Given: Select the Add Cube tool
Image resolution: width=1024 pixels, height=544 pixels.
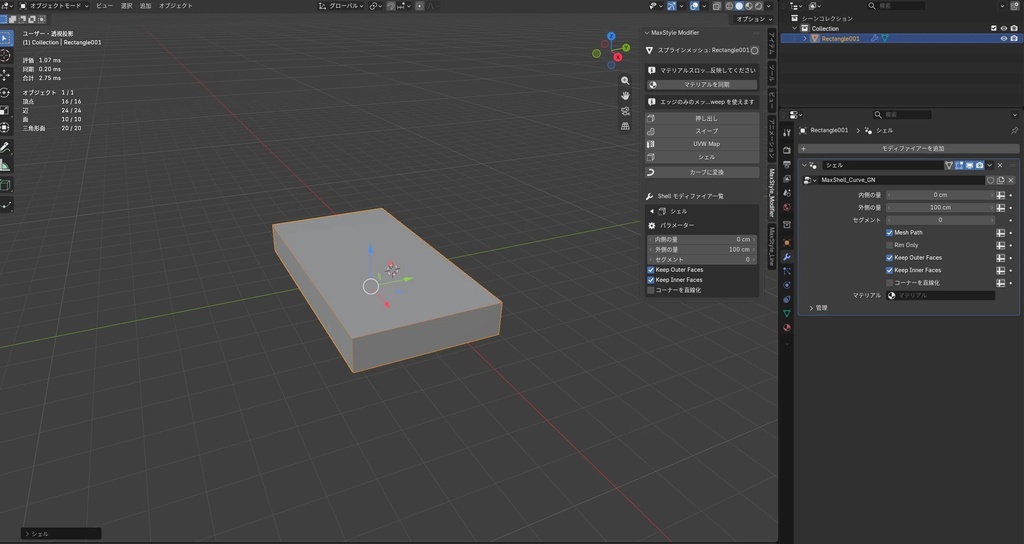Looking at the screenshot, I should click(5, 185).
